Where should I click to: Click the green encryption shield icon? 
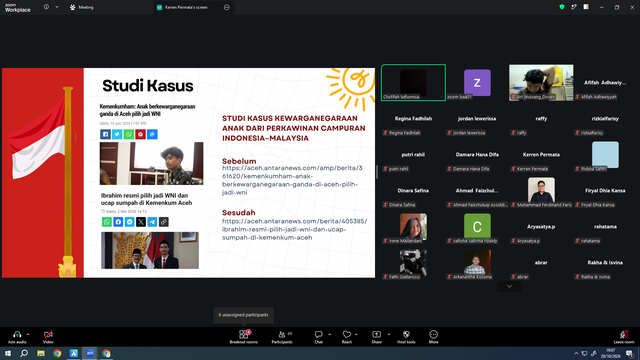pyautogui.click(x=562, y=7)
